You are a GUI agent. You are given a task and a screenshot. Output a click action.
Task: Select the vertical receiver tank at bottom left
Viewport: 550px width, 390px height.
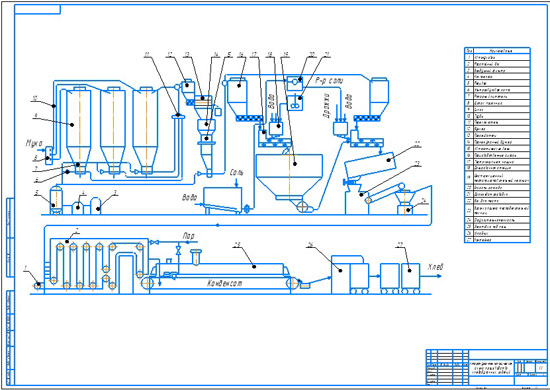56,199
